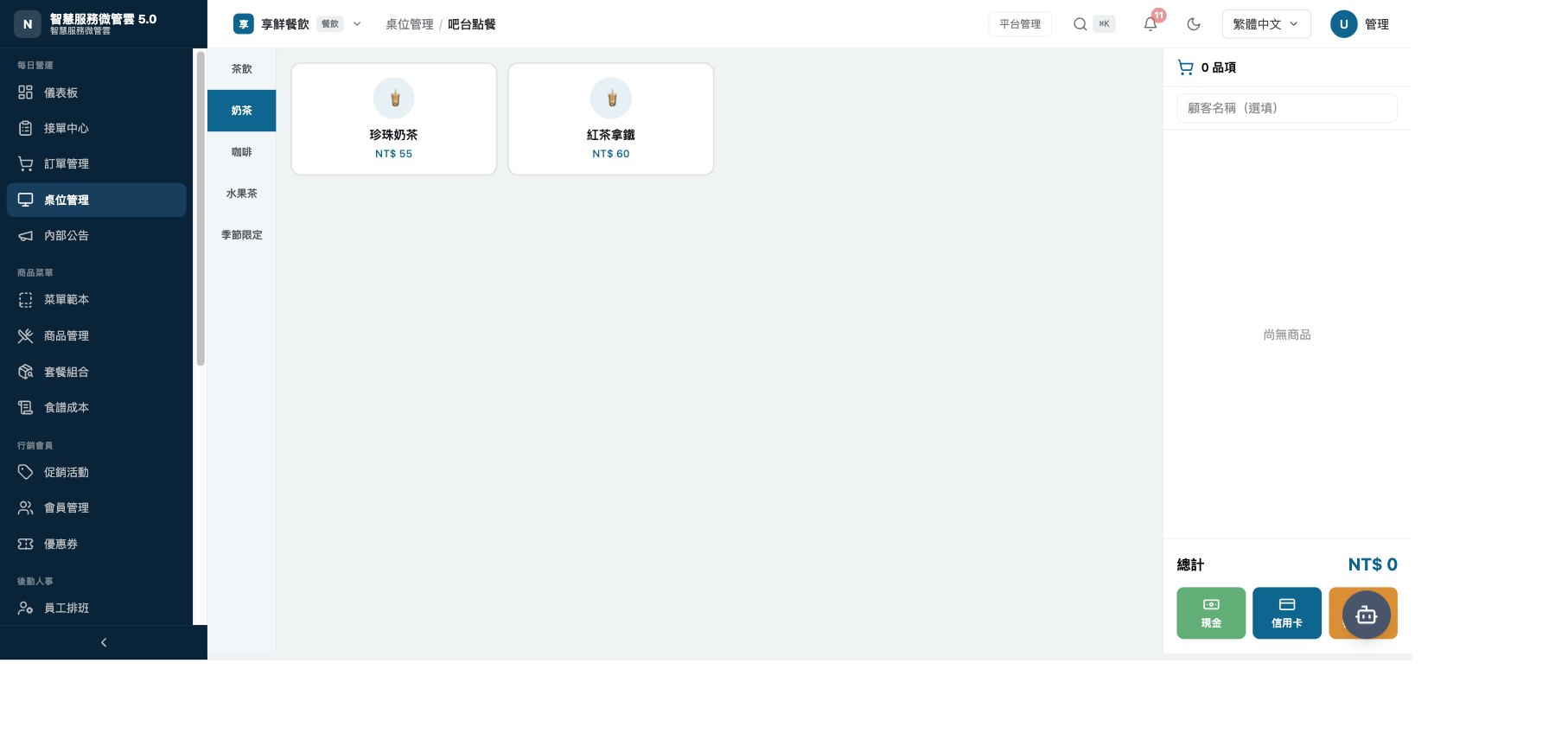This screenshot has height=733, width=1568.
Task: Switch to the 水果茶 category tab
Action: (x=242, y=194)
